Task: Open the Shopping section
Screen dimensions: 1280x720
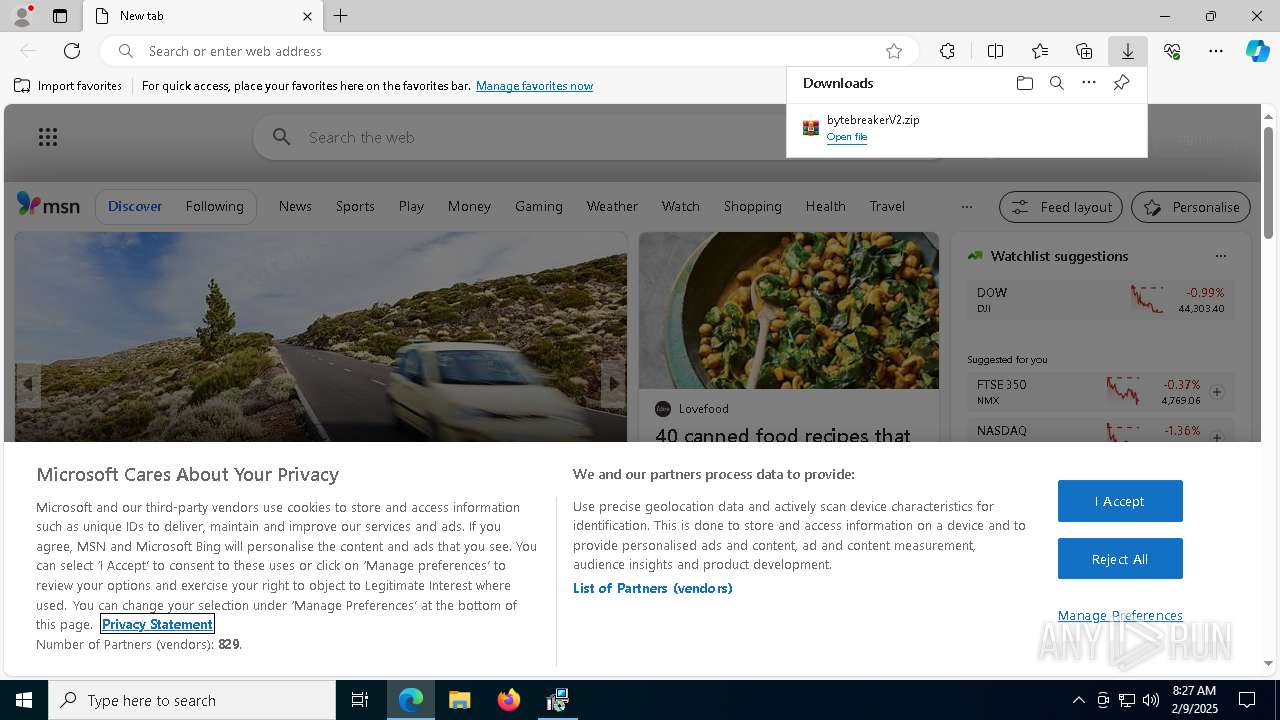Action: (x=752, y=206)
